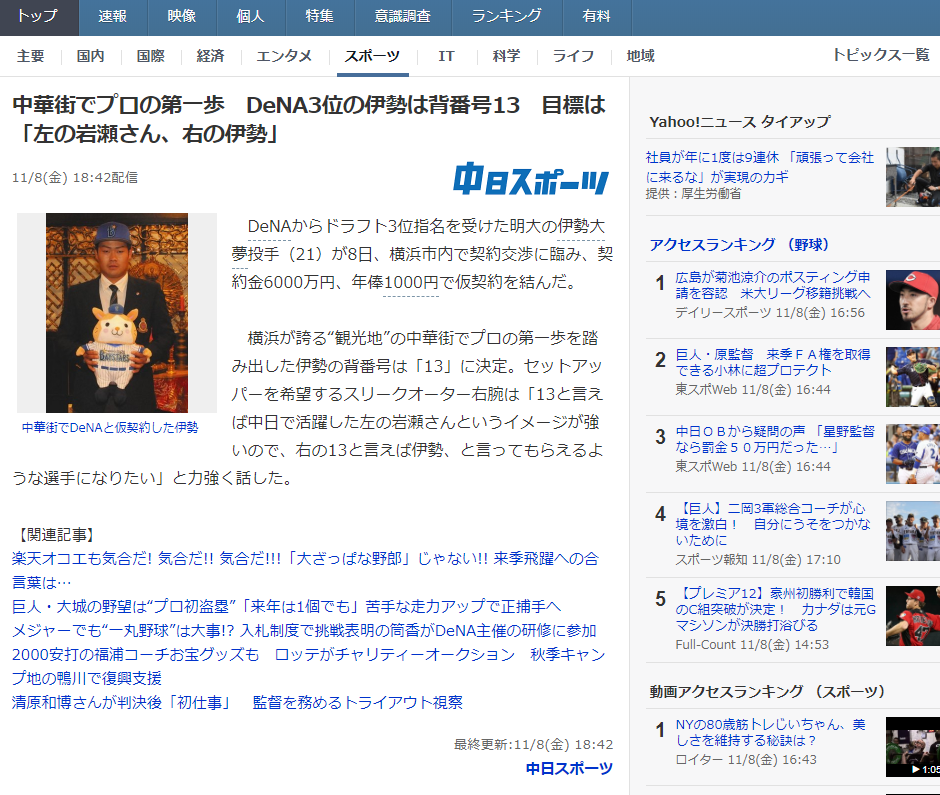This screenshot has width=940, height=795.
Task: Click デイリースポーツ 11/8(金) 16:56 source line
Action: click(770, 313)
